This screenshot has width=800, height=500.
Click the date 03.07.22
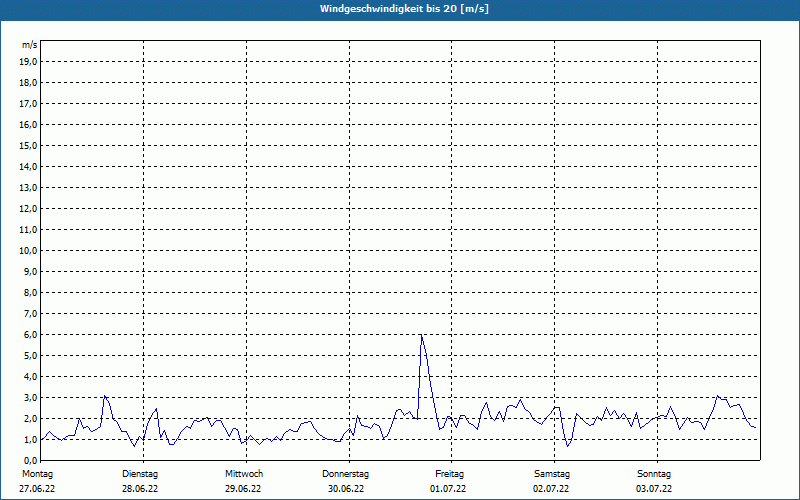click(x=654, y=489)
